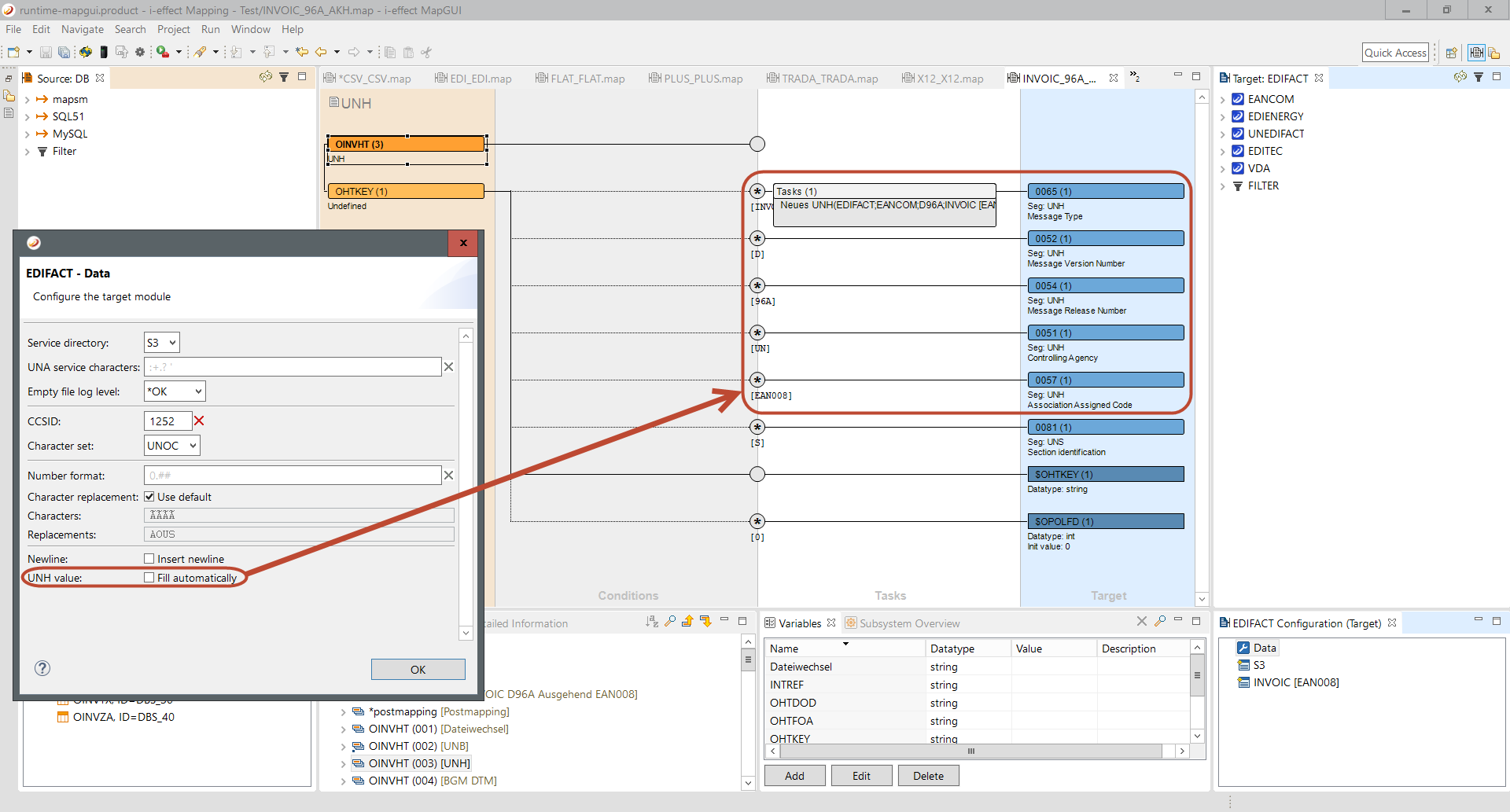
Task: Click the green Run play icon
Action: (x=161, y=53)
